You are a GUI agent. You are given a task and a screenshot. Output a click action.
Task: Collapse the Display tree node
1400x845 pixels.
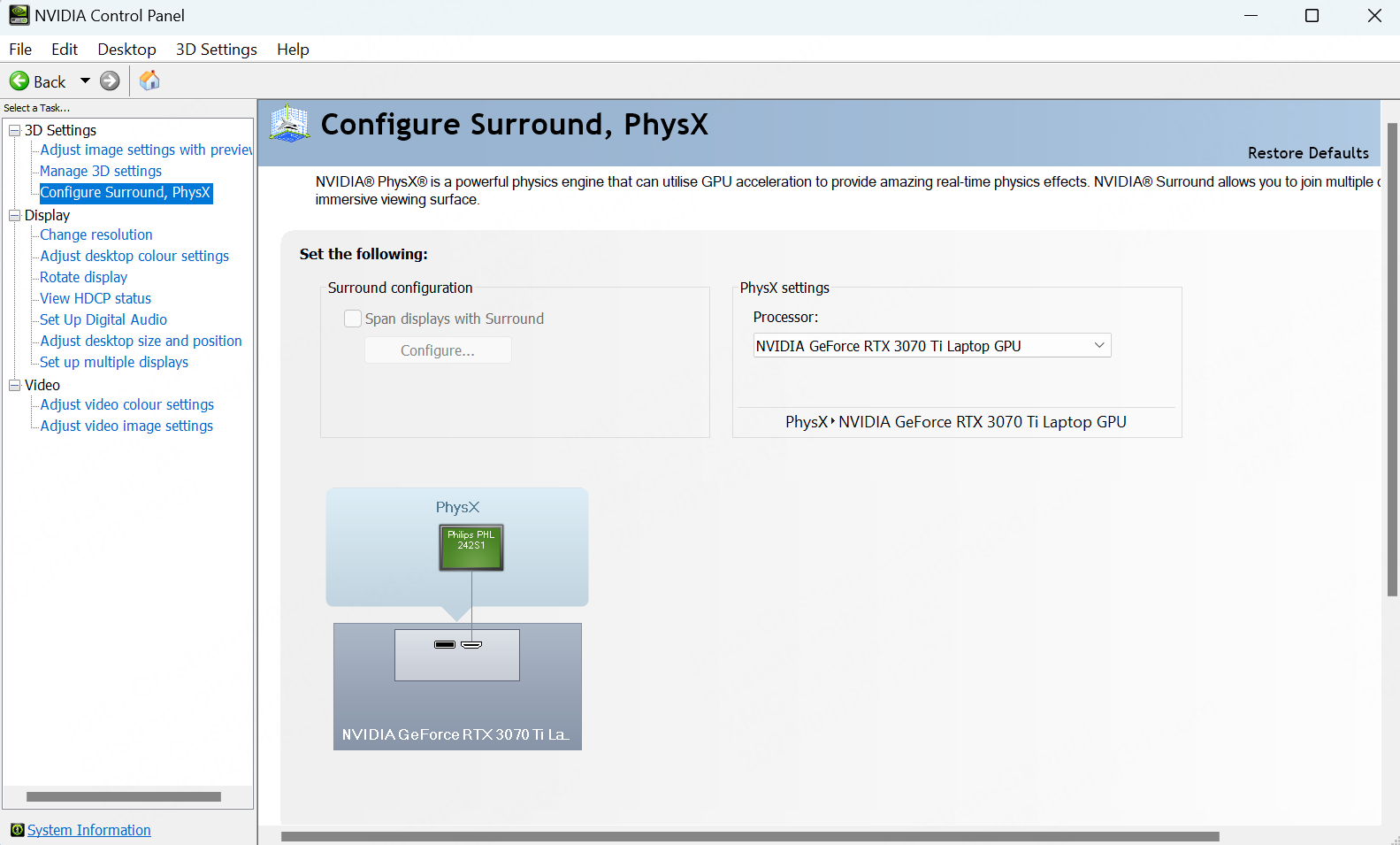tap(14, 215)
